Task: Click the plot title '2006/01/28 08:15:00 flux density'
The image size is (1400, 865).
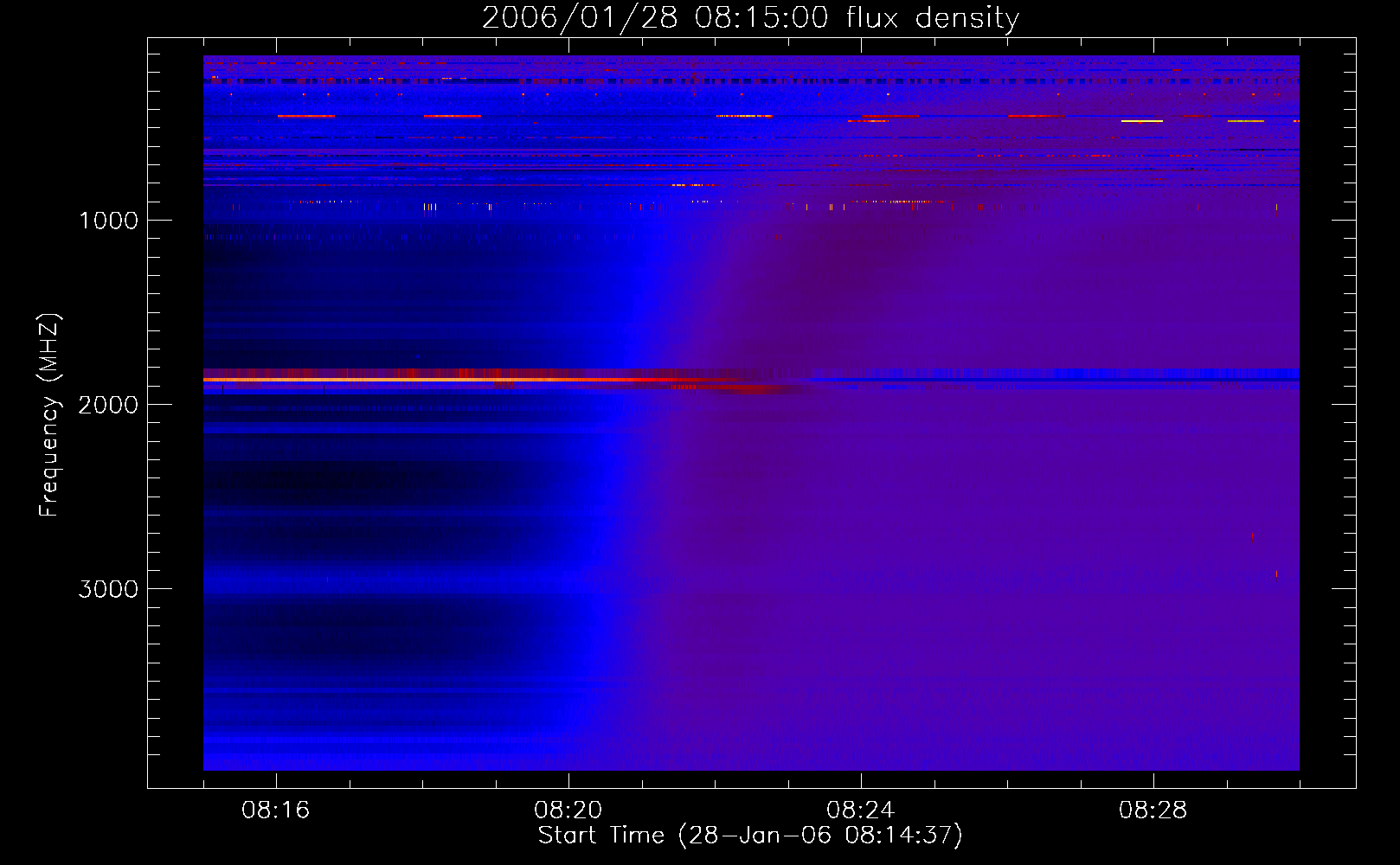Action: point(750,18)
